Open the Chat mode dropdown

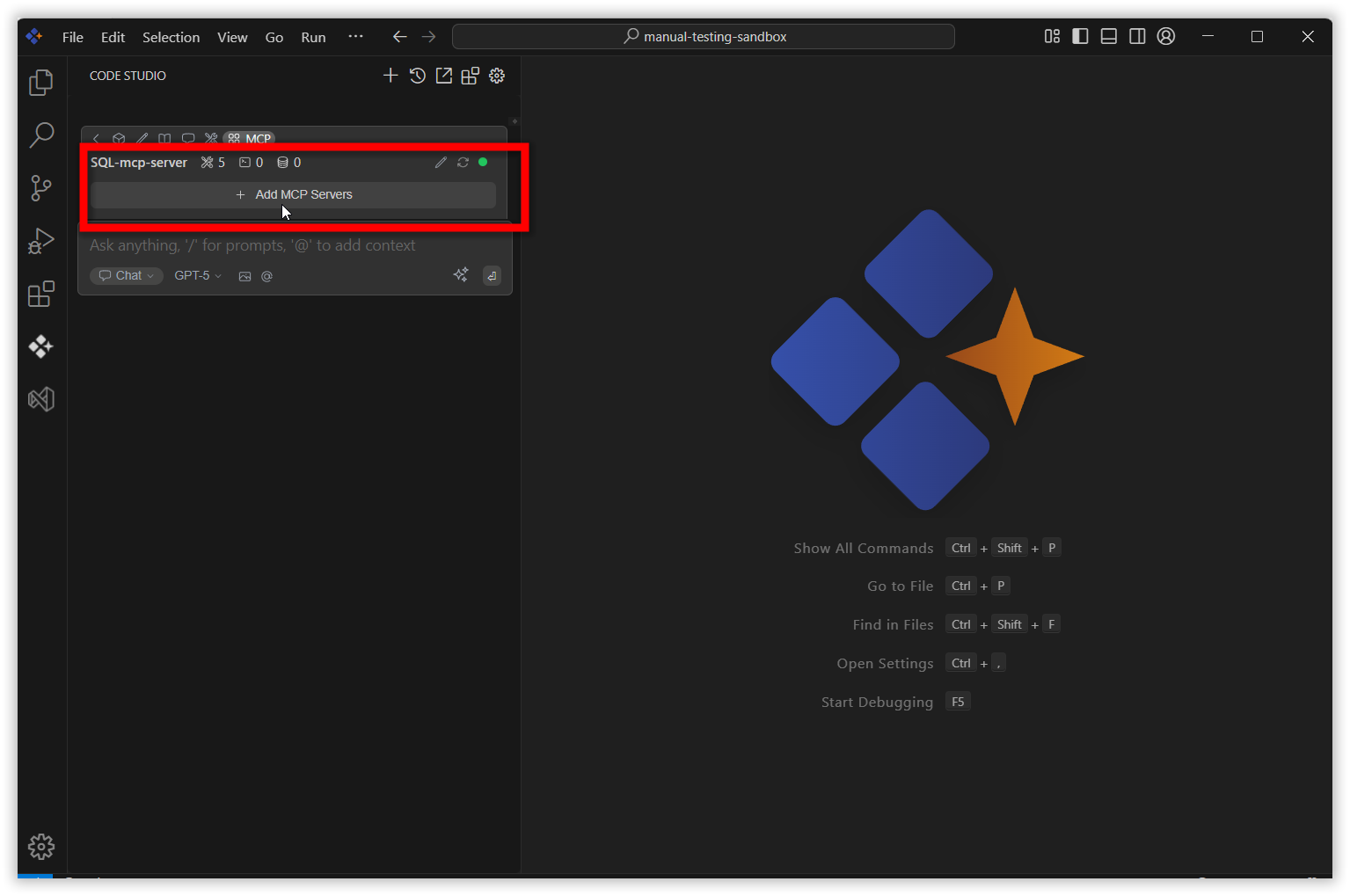(127, 275)
